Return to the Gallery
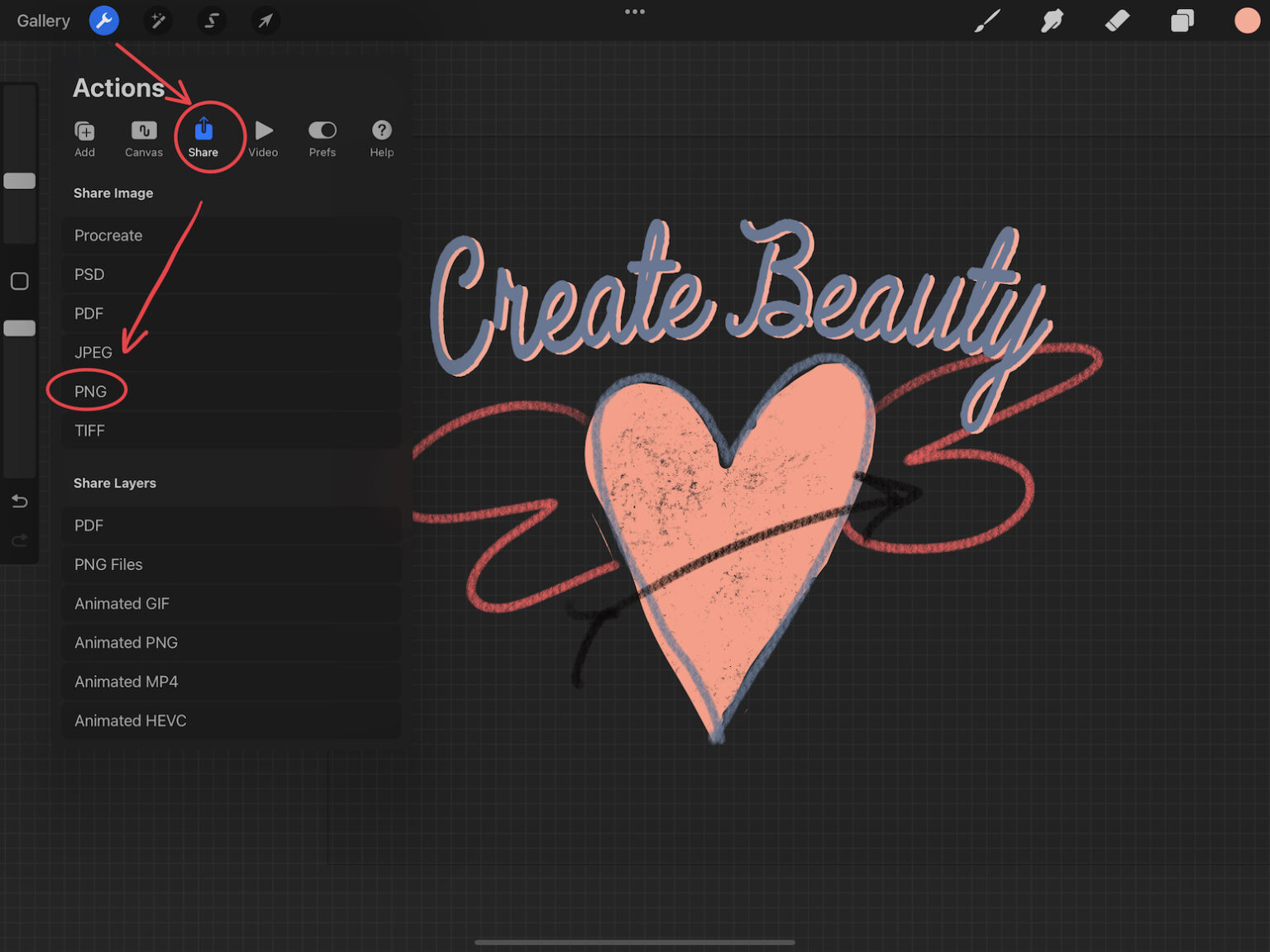 [x=42, y=21]
